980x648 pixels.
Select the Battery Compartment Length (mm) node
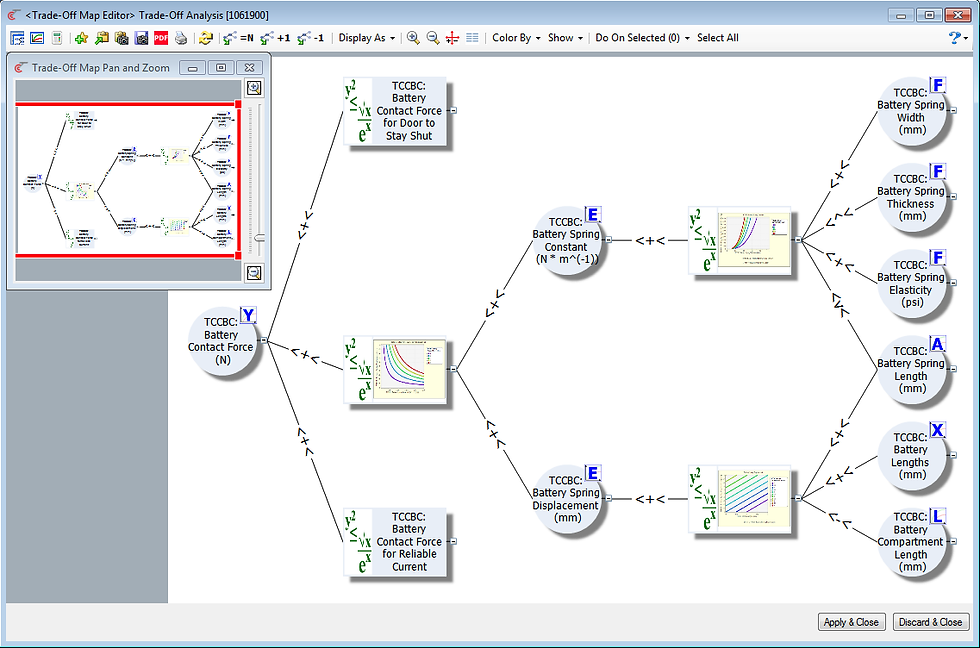[911, 543]
